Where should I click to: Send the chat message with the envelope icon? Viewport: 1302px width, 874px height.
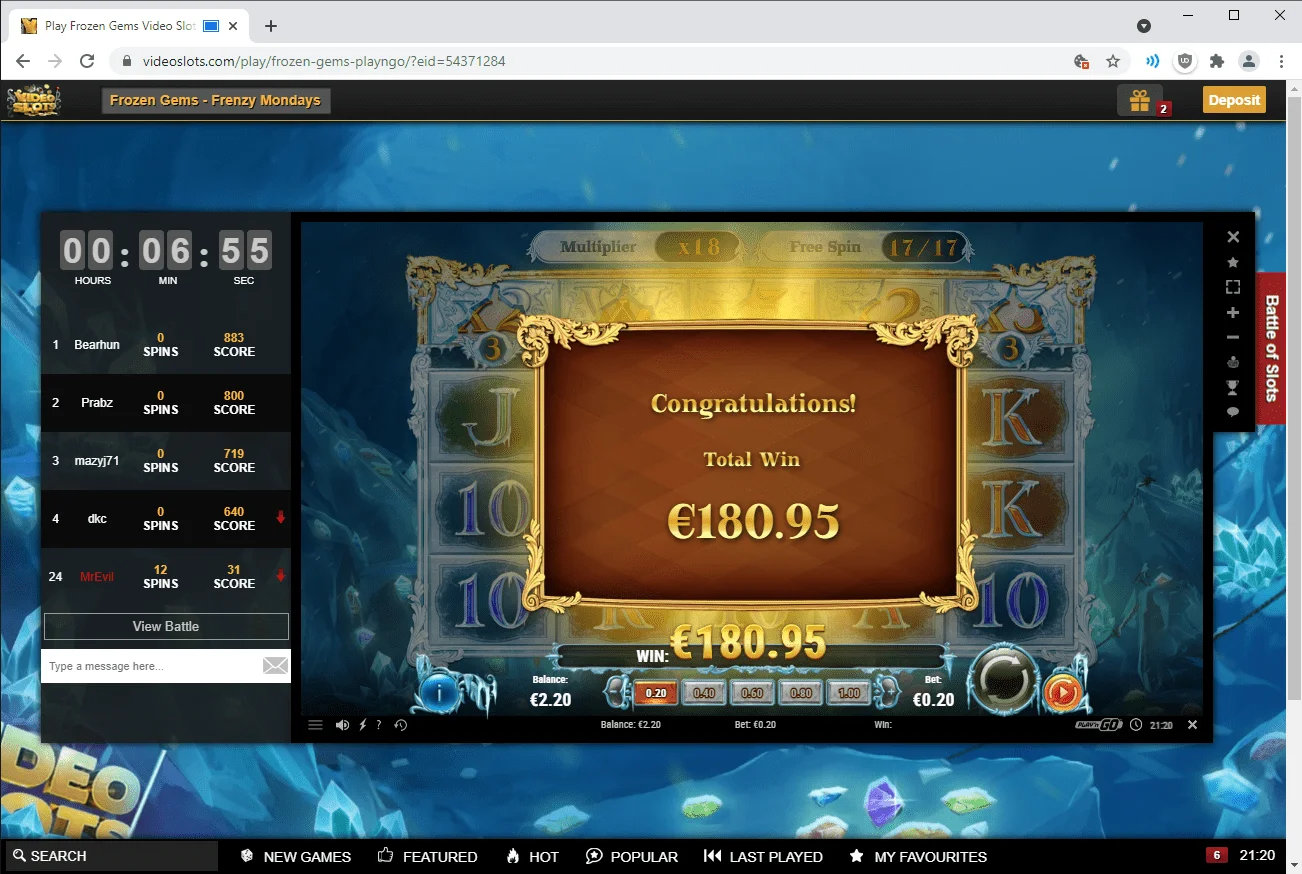(x=275, y=666)
